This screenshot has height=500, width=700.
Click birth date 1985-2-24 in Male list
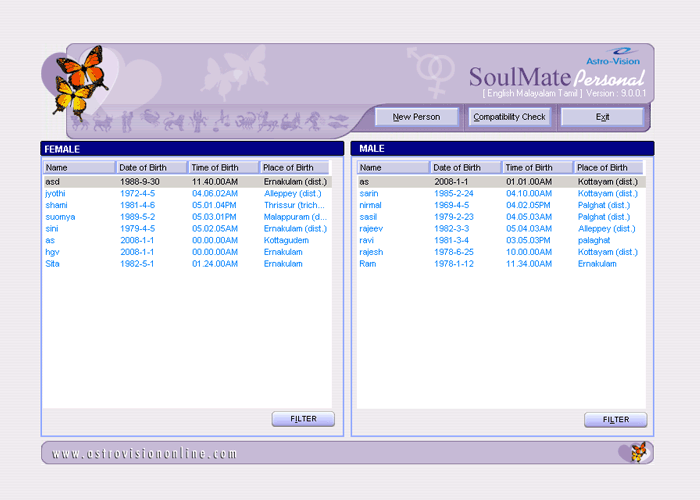coord(454,193)
